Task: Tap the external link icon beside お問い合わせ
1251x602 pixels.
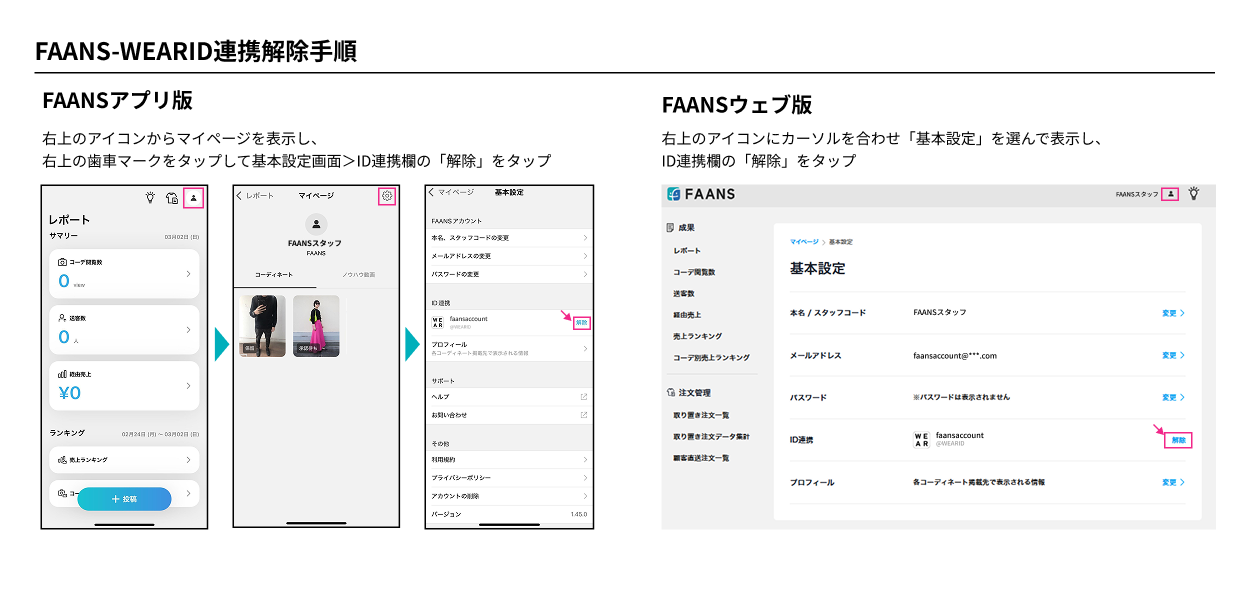Action: tap(584, 415)
